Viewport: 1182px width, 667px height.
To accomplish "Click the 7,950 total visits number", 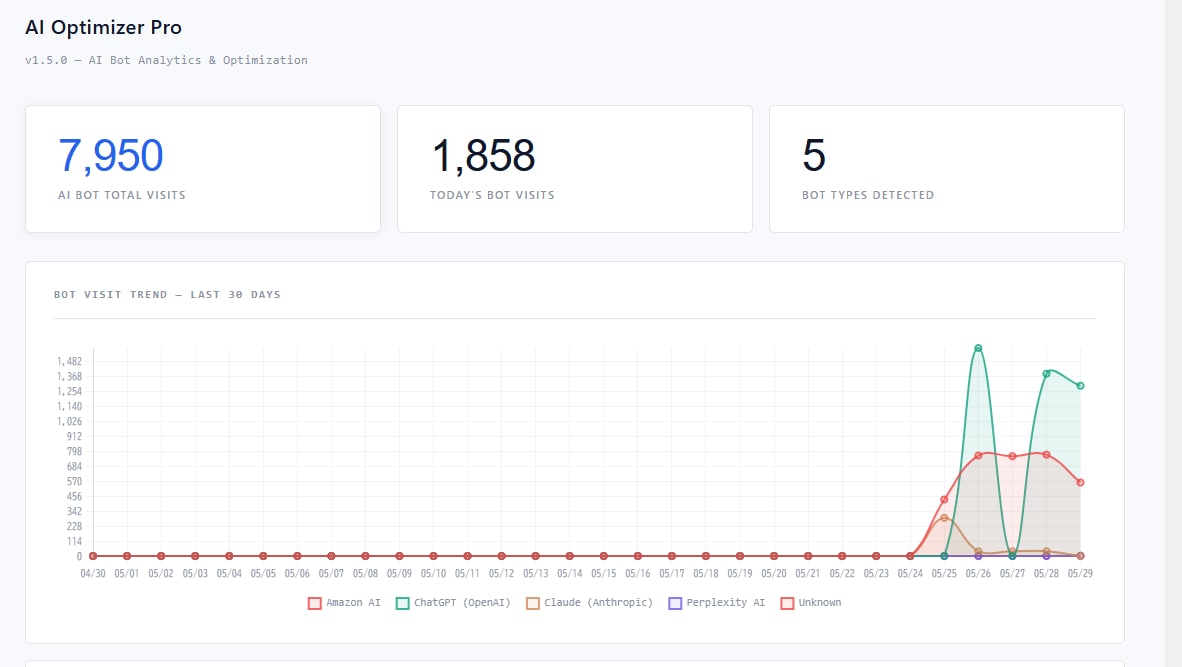I will point(111,155).
